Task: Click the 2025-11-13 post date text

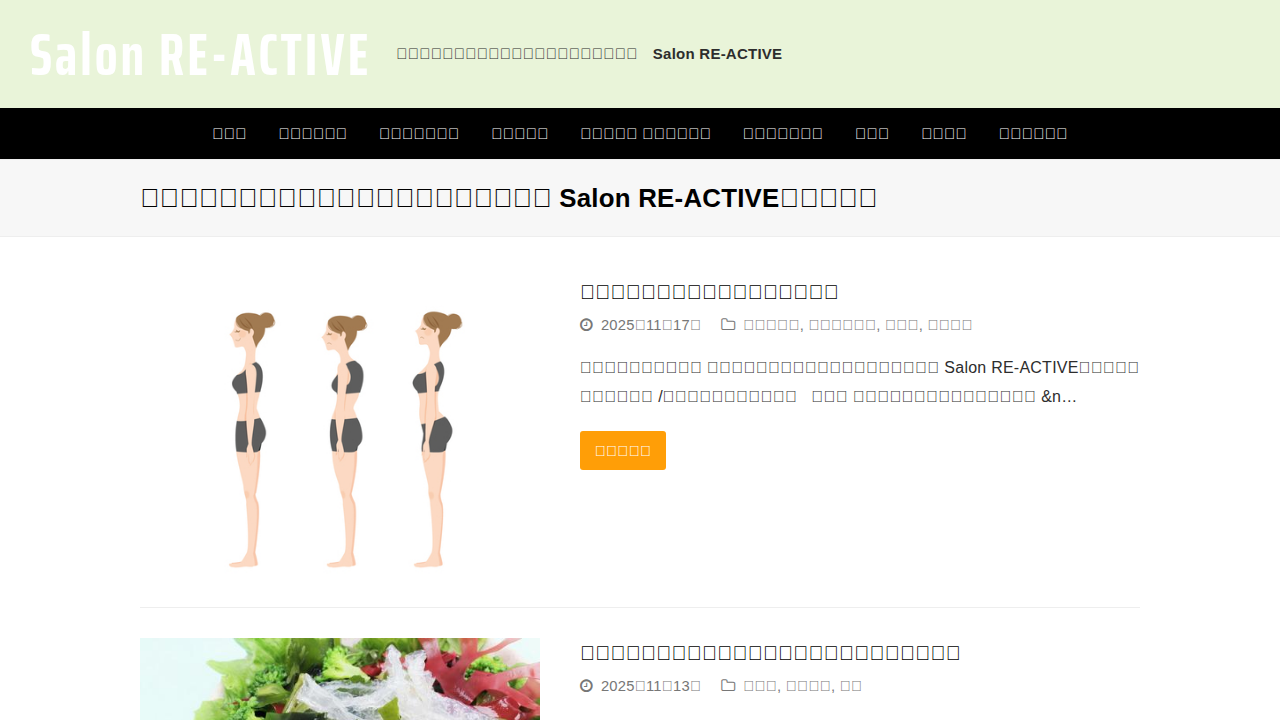Action: tap(650, 686)
